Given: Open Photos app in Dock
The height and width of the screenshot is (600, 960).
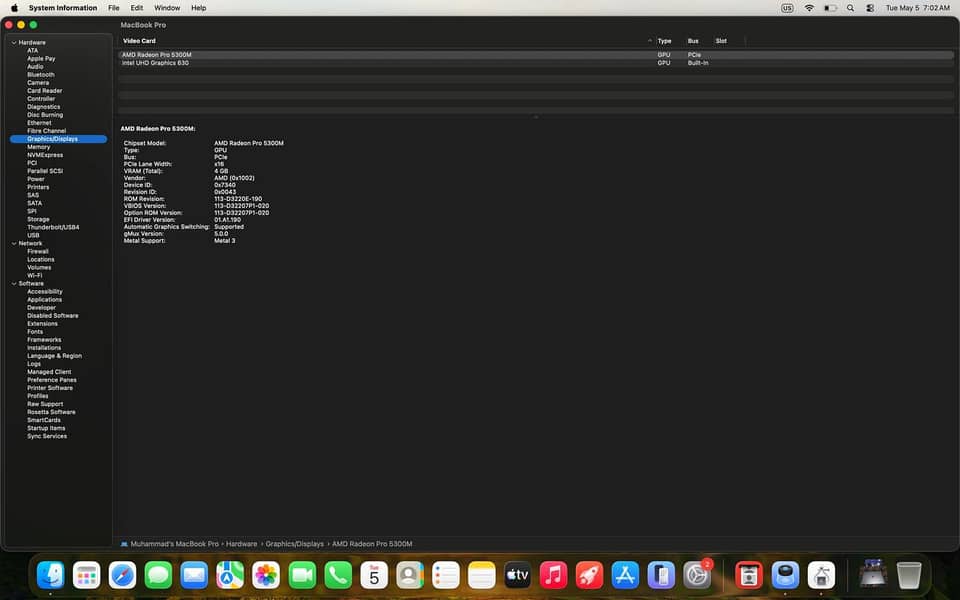Looking at the screenshot, I should [266, 576].
